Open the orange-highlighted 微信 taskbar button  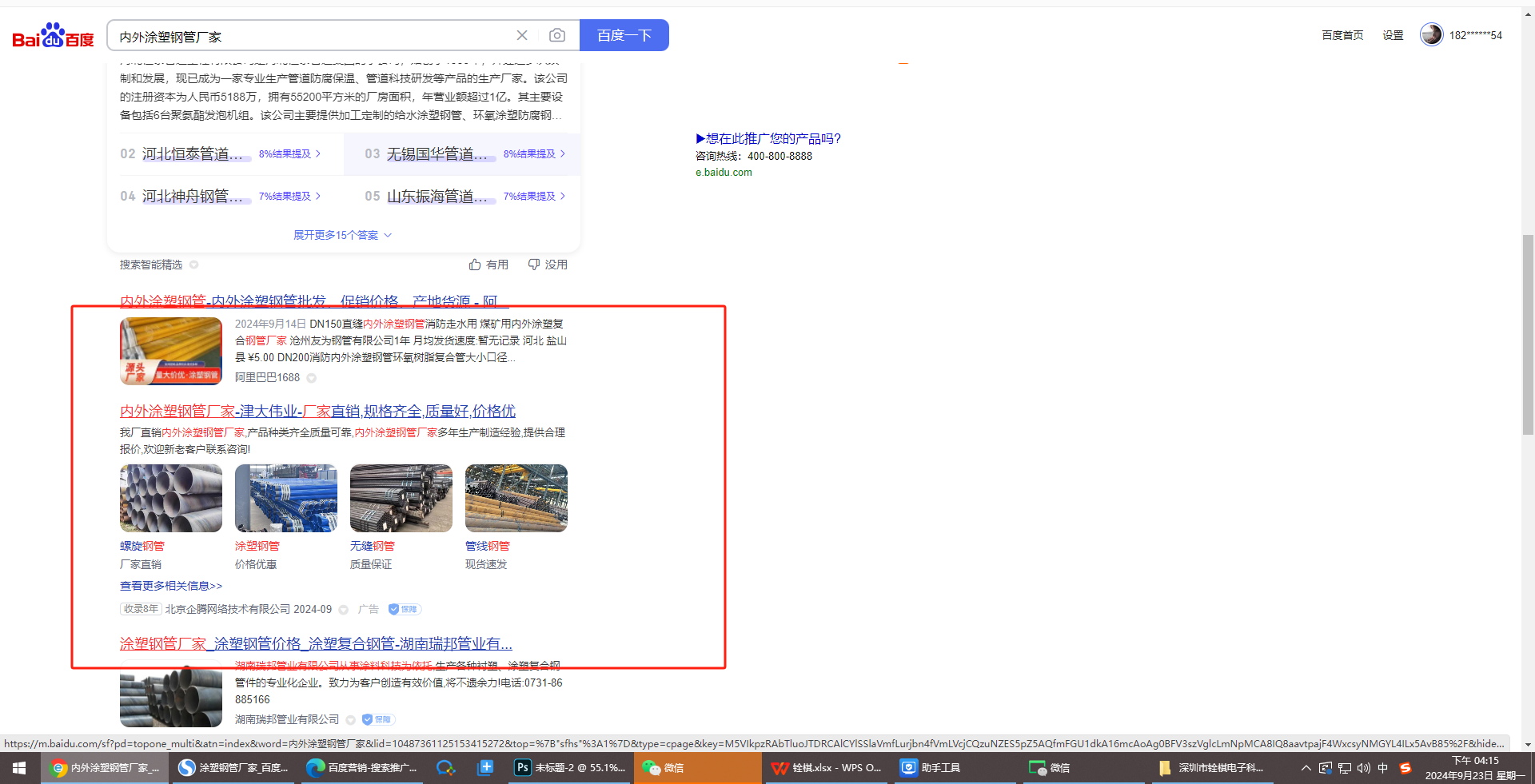697,768
